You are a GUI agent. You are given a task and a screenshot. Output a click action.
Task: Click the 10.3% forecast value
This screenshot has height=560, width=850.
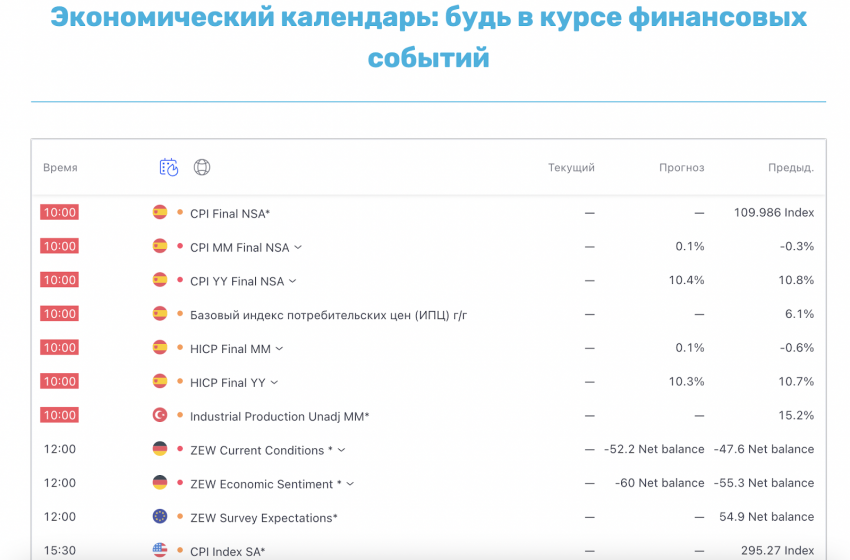[x=686, y=382]
